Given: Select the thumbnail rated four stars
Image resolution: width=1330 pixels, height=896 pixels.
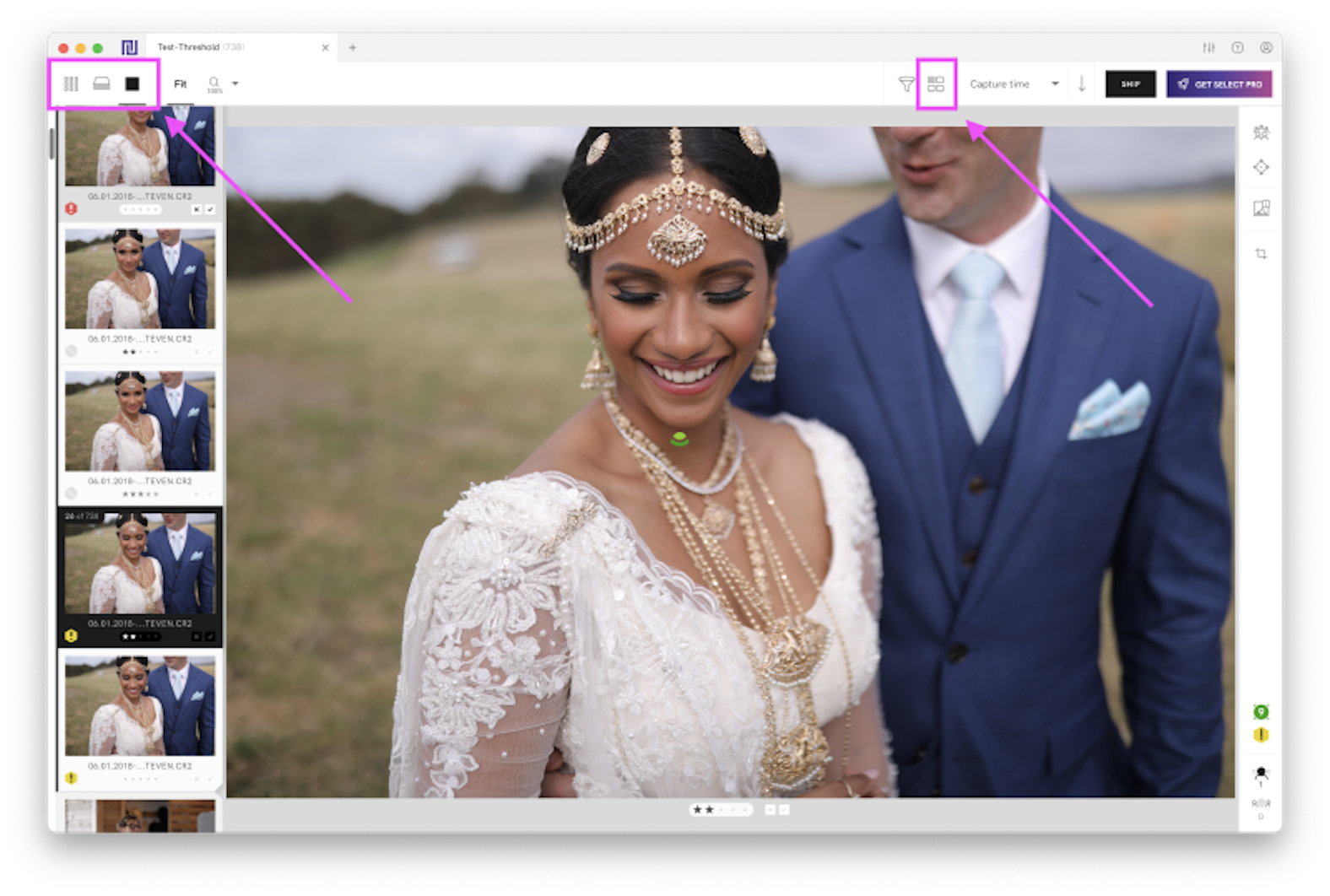Looking at the screenshot, I should pos(140,421).
